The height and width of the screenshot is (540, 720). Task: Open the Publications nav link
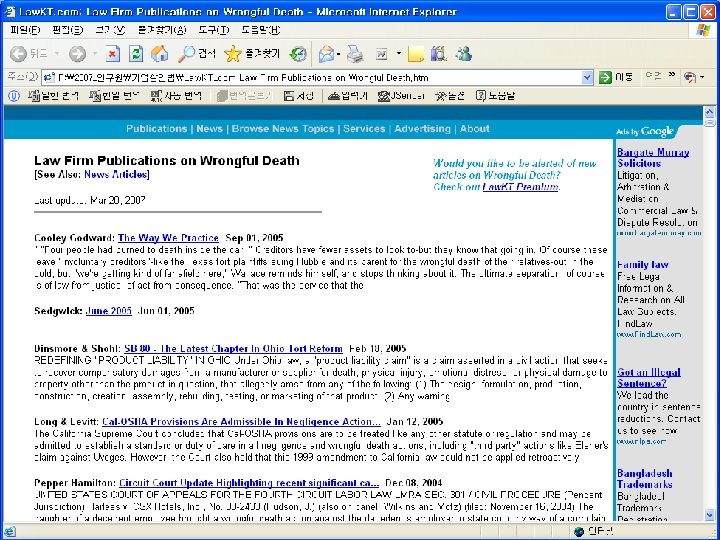coord(157,129)
